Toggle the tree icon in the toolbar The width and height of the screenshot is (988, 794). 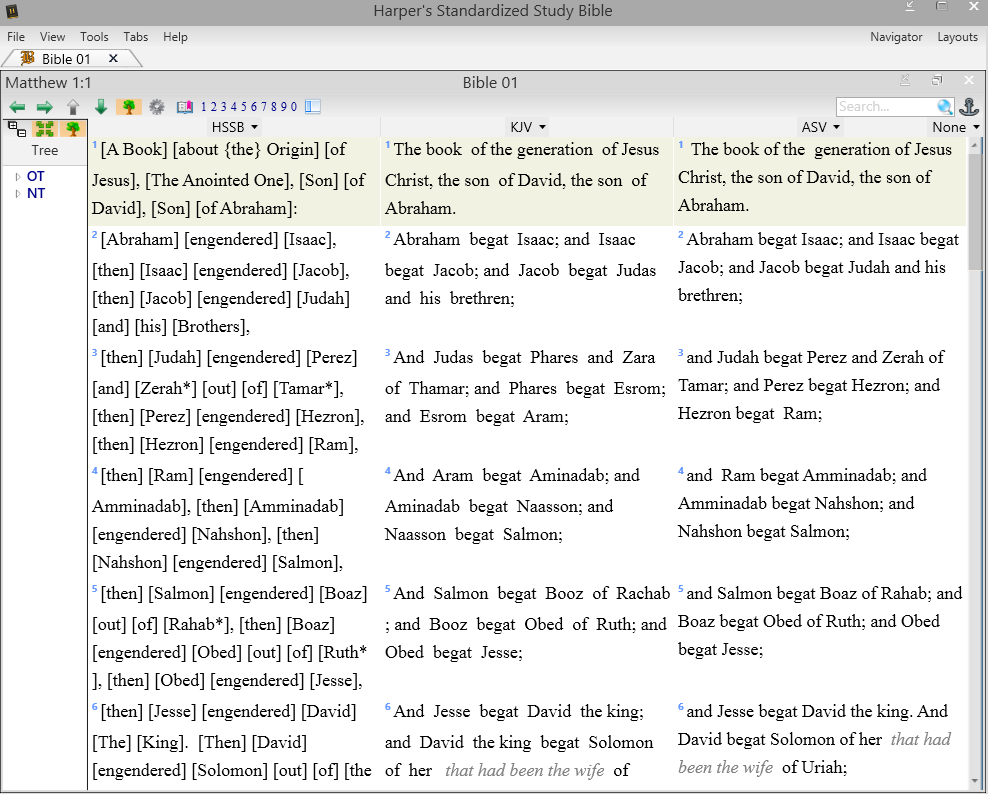click(x=129, y=107)
